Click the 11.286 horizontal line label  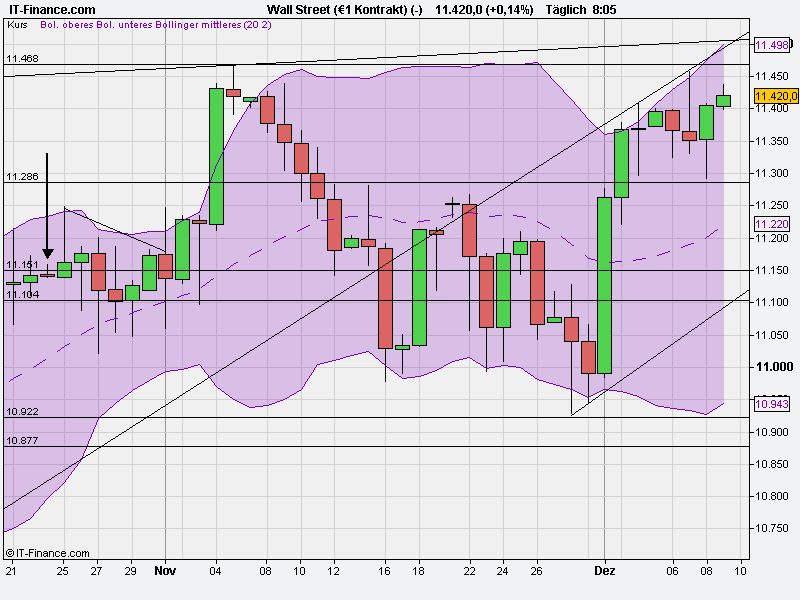coord(22,177)
